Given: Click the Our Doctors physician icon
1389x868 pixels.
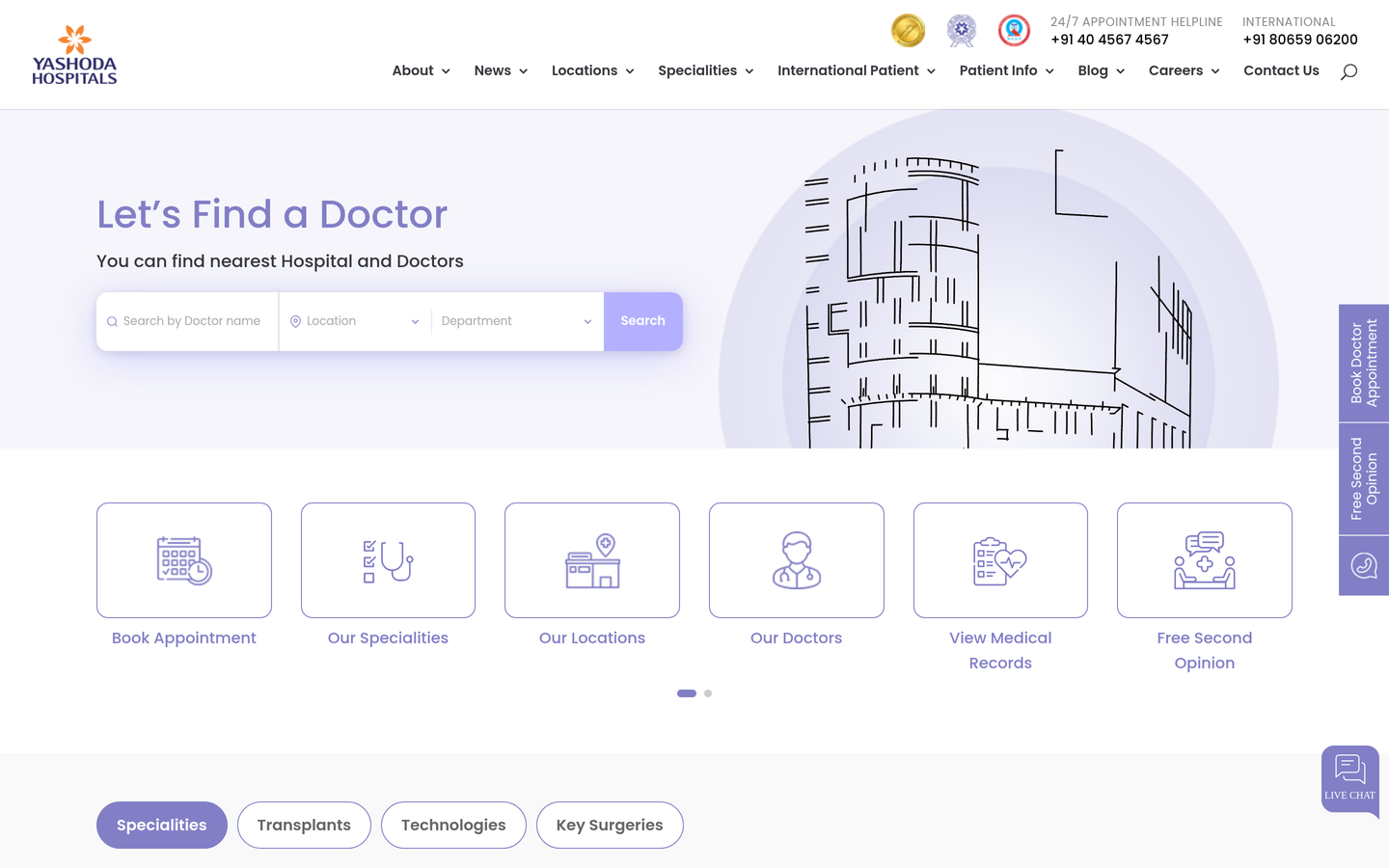Looking at the screenshot, I should coord(797,560).
